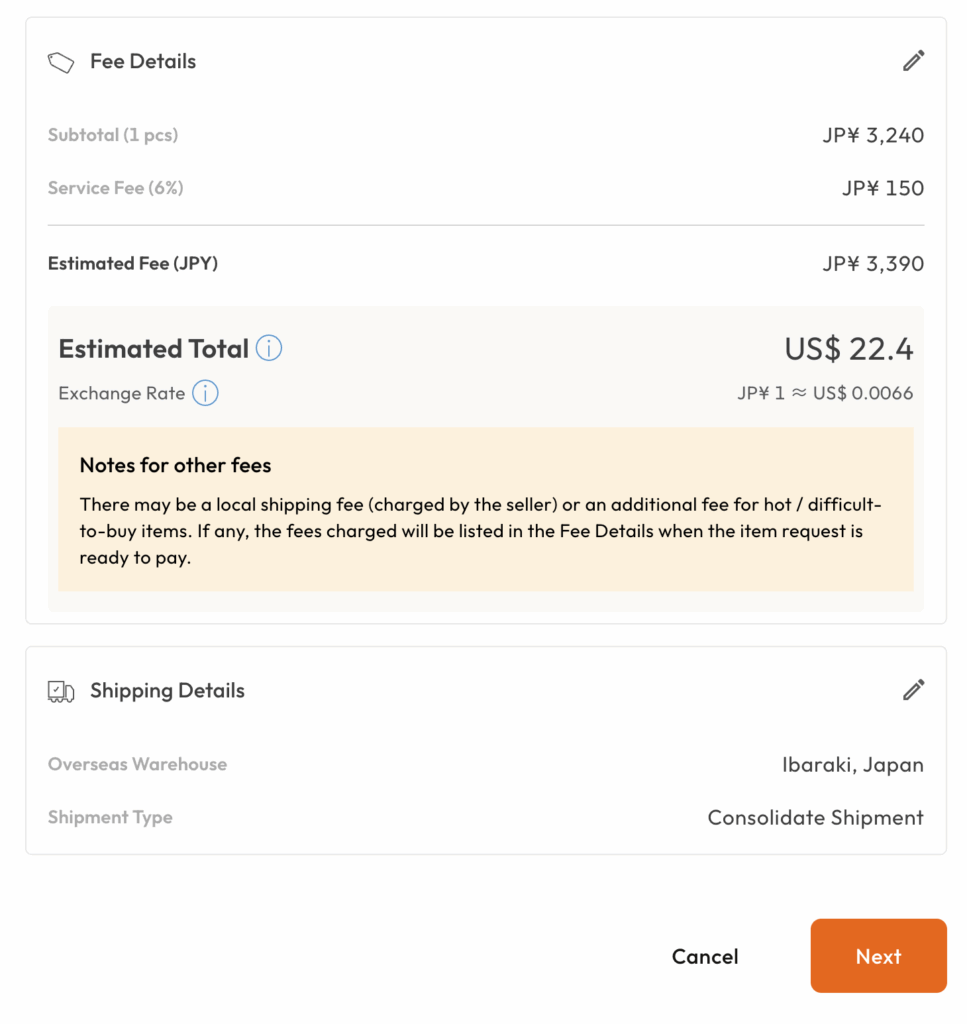Click the Consolidate Shipment value
The height and width of the screenshot is (1024, 967).
815,818
